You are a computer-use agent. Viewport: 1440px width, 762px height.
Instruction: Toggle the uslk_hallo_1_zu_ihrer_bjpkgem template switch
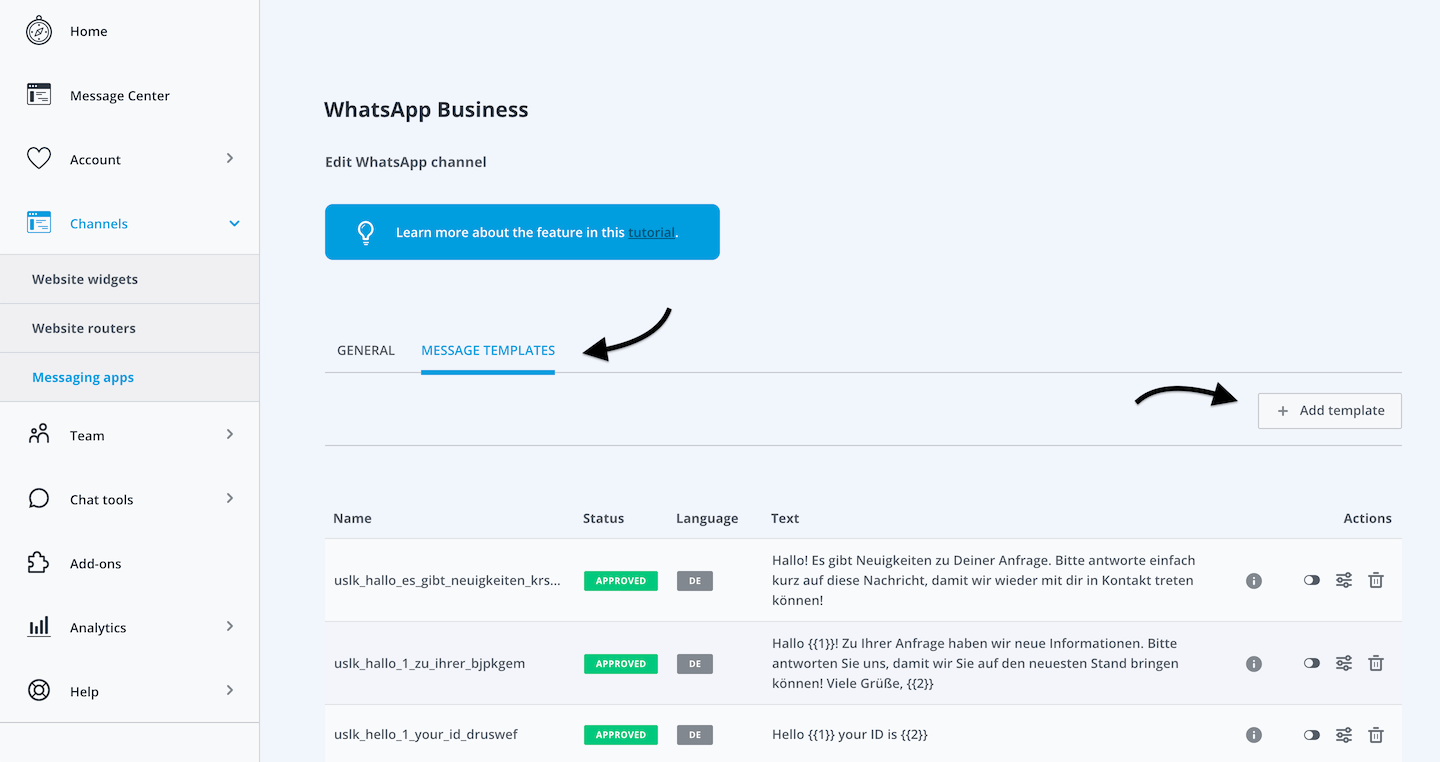(x=1312, y=663)
